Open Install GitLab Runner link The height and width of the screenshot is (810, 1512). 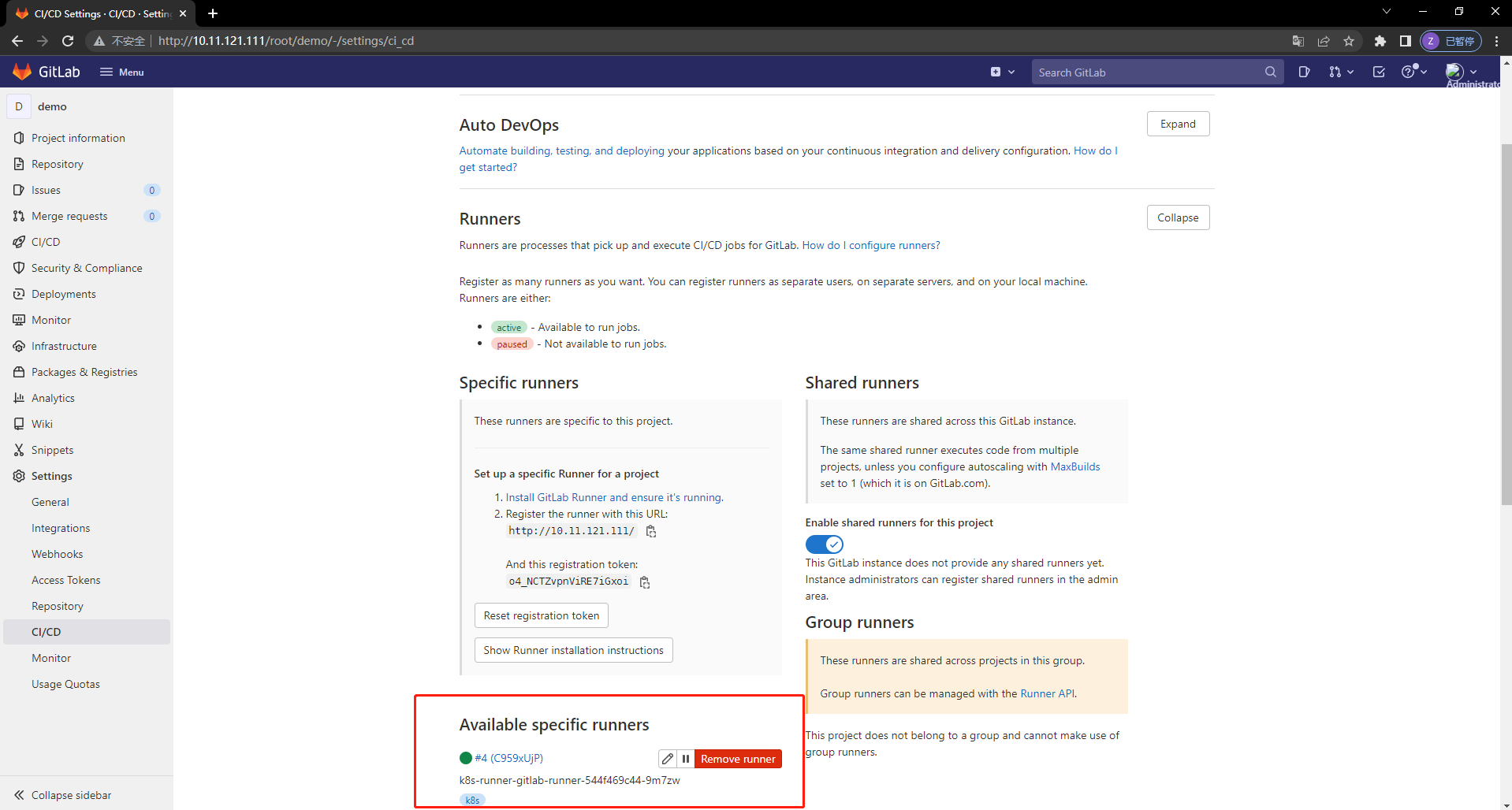[x=615, y=497]
